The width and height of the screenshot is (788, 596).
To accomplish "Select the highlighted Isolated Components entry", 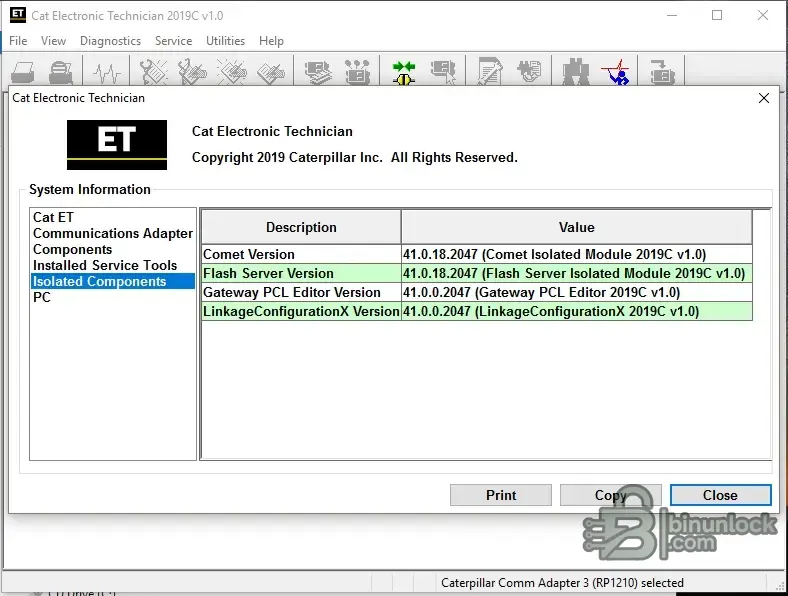I will pyautogui.click(x=113, y=281).
